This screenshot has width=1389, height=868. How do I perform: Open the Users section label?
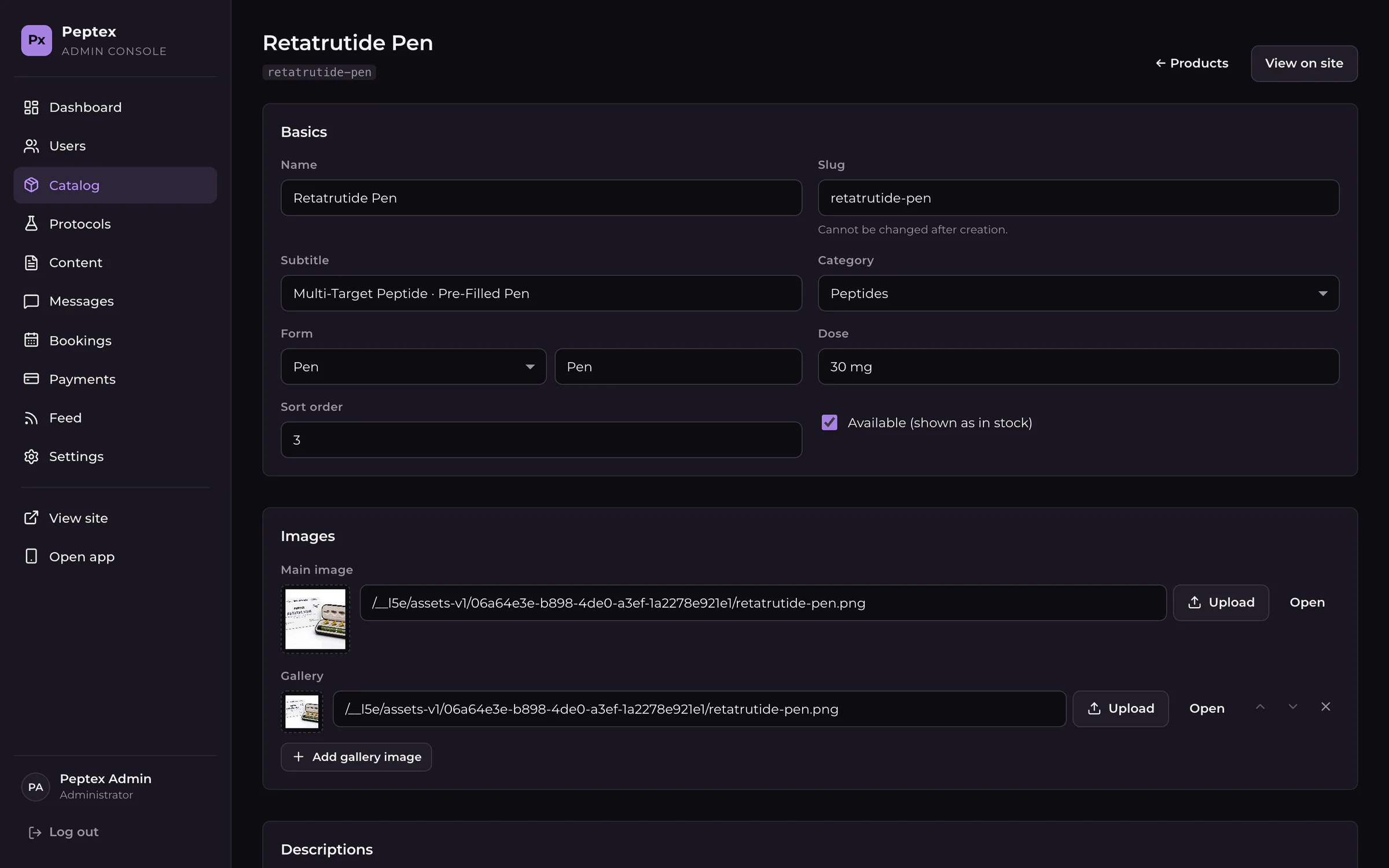pos(67,146)
